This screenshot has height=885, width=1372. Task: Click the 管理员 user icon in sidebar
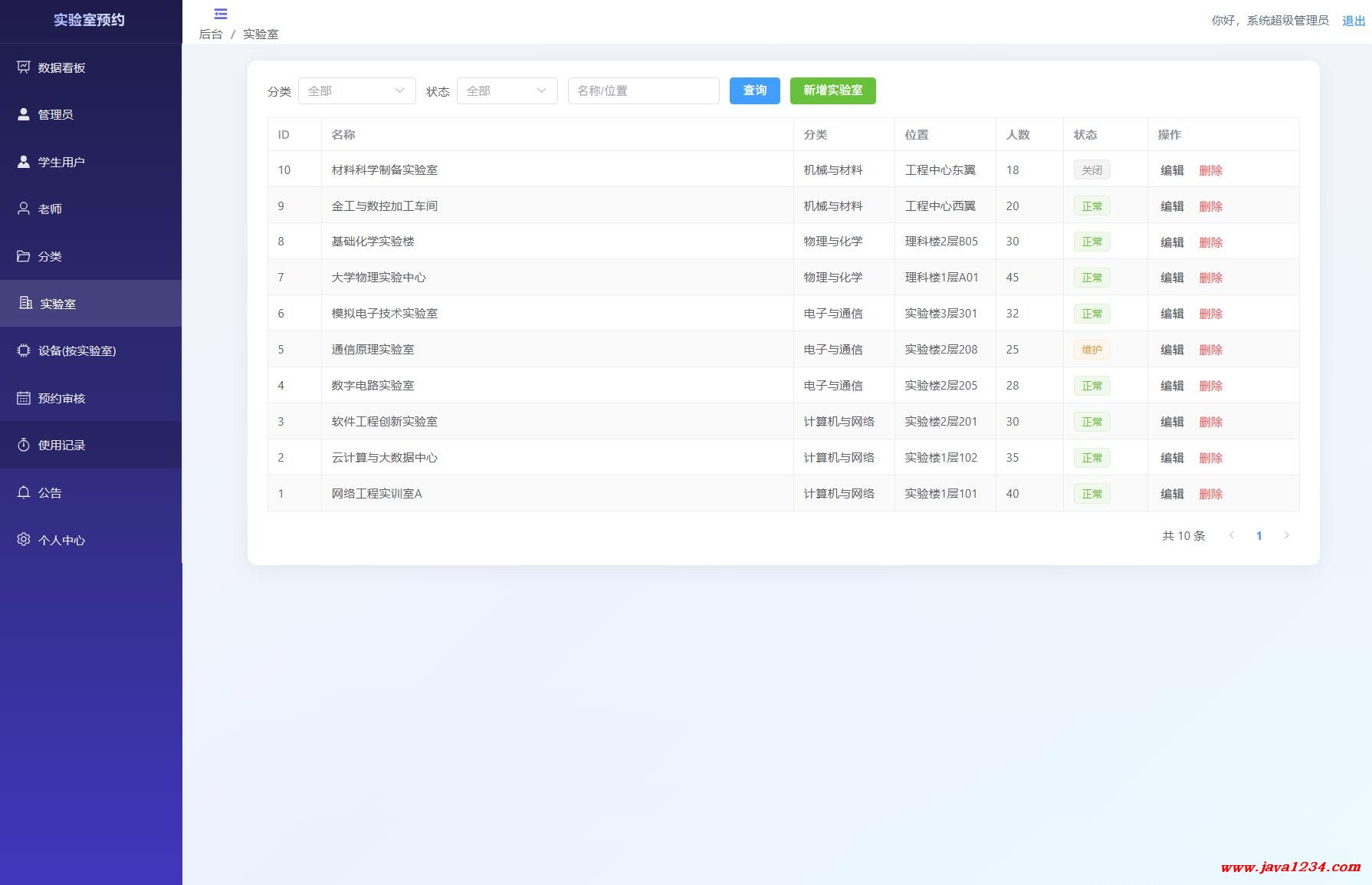[x=24, y=114]
